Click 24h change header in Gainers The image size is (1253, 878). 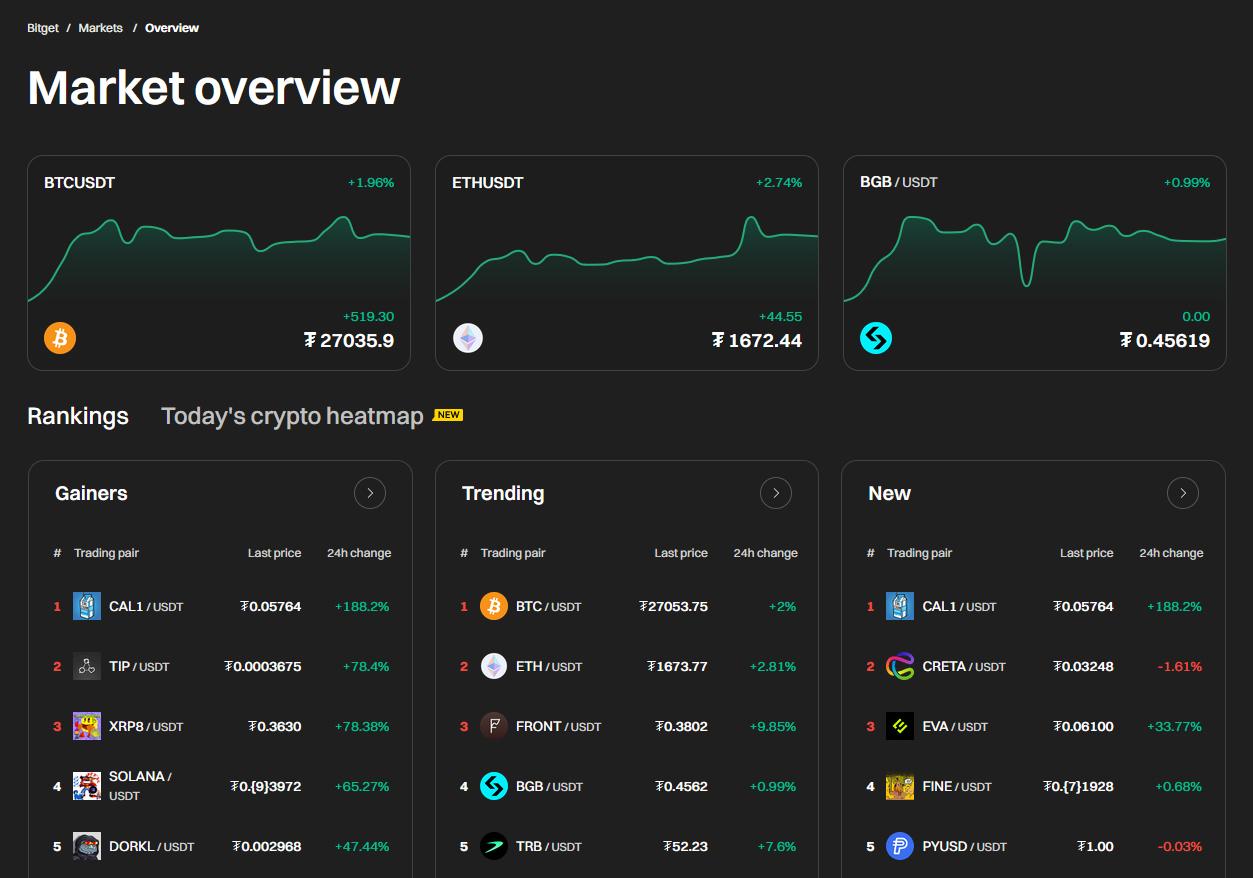359,553
